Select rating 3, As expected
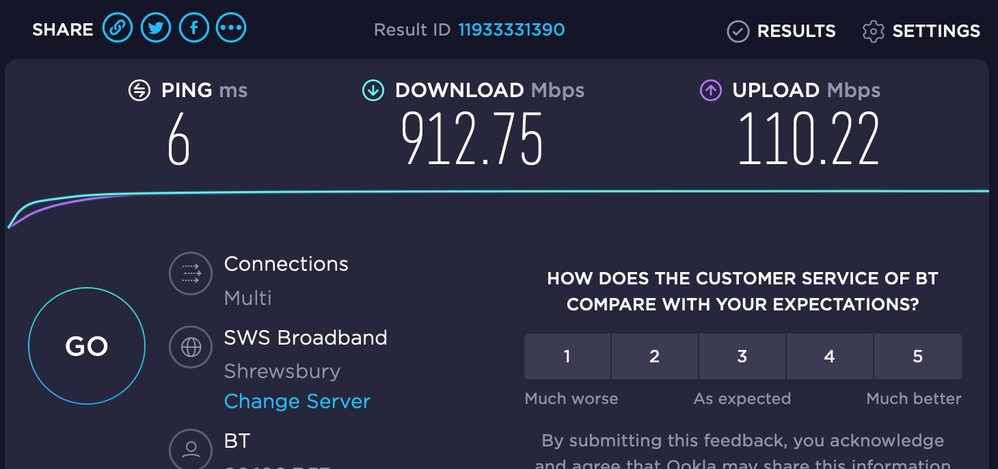The width and height of the screenshot is (998, 469). (x=742, y=357)
